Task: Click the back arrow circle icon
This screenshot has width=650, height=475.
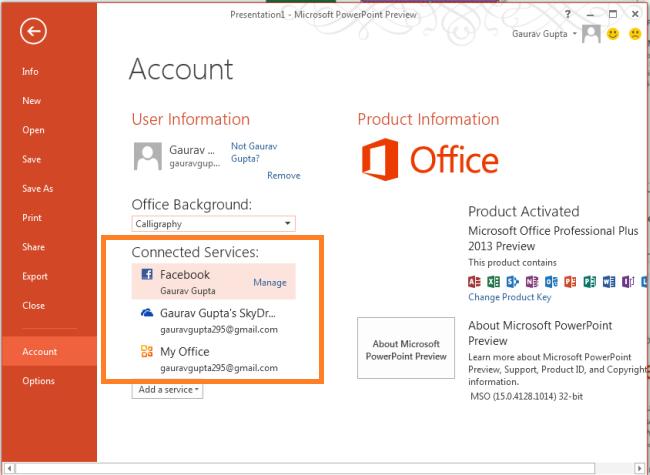Action: click(33, 31)
